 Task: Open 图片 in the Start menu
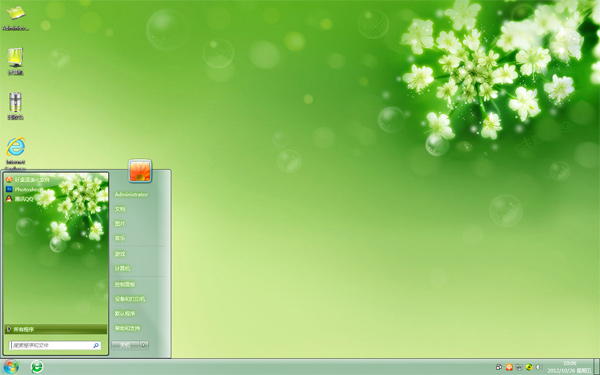120,223
